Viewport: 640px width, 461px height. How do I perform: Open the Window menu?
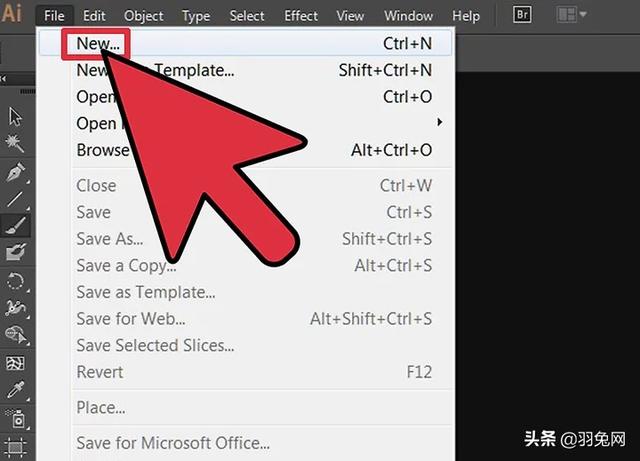[x=409, y=16]
